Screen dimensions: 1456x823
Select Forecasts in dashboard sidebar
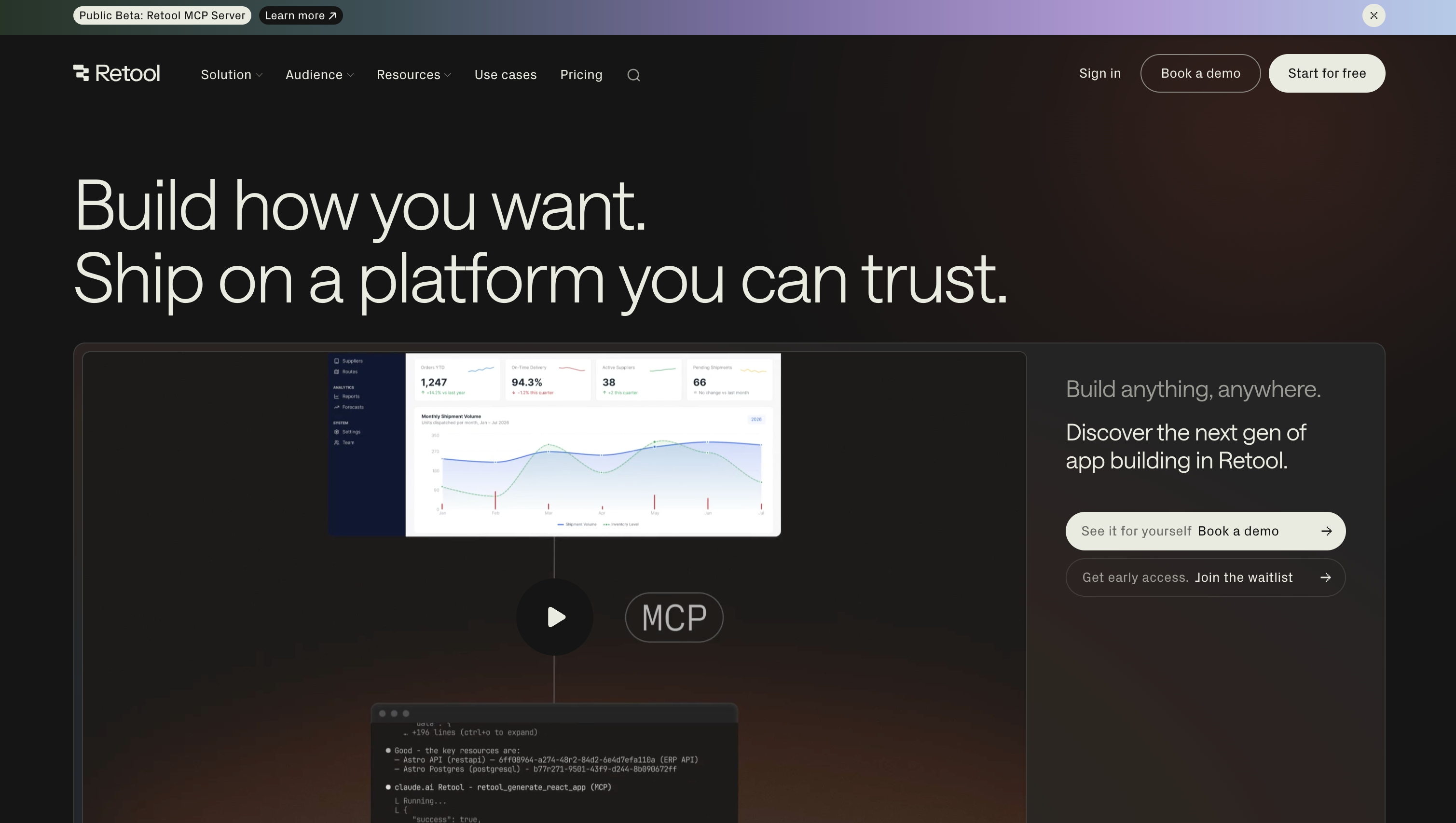pyautogui.click(x=349, y=408)
